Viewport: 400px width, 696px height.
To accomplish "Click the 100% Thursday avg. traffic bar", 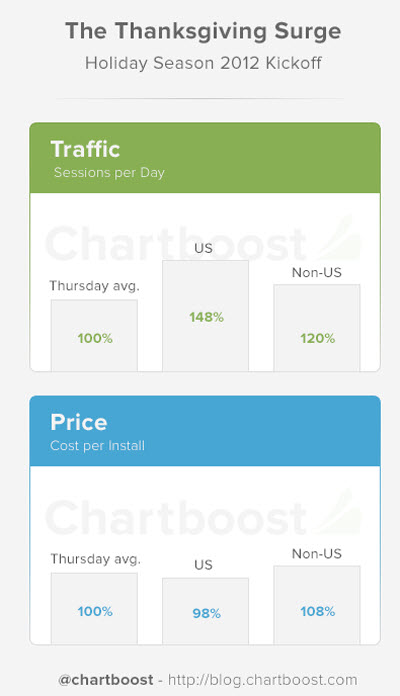I will (94, 335).
